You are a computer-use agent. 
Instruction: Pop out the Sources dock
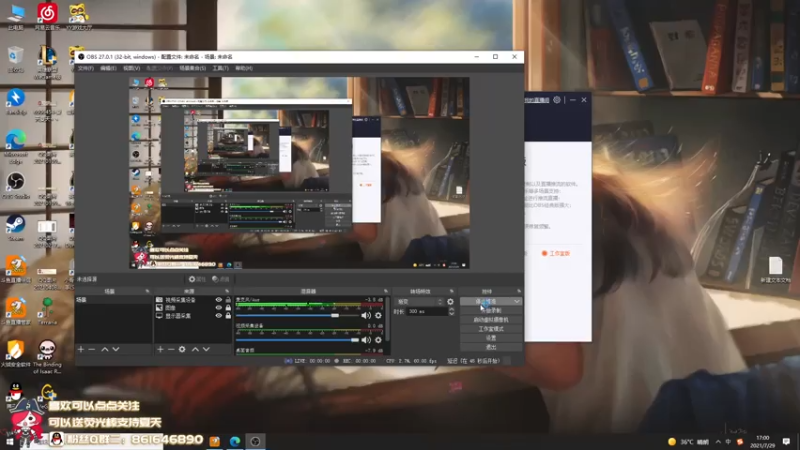227,291
